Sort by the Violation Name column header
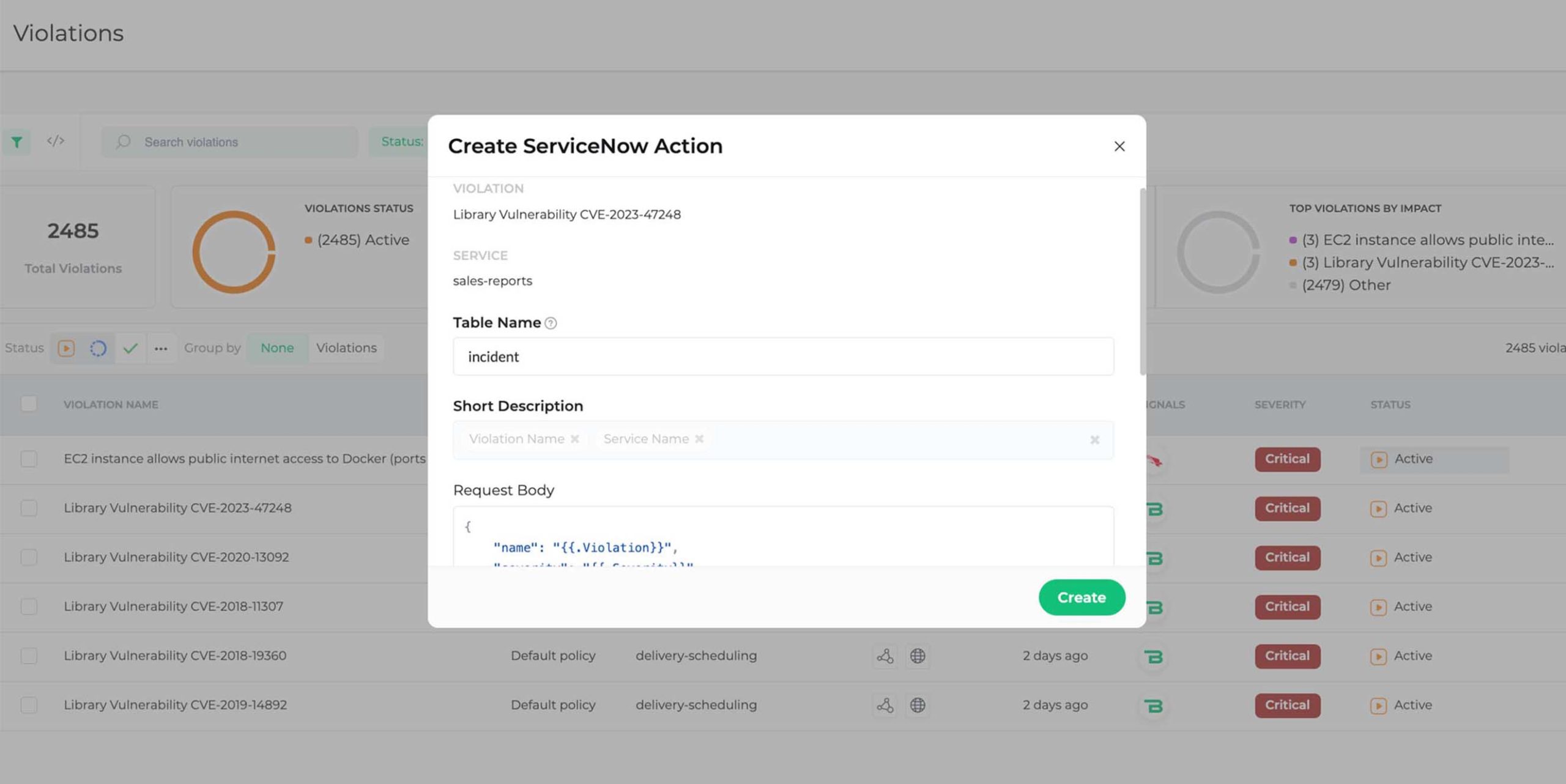 click(x=111, y=404)
